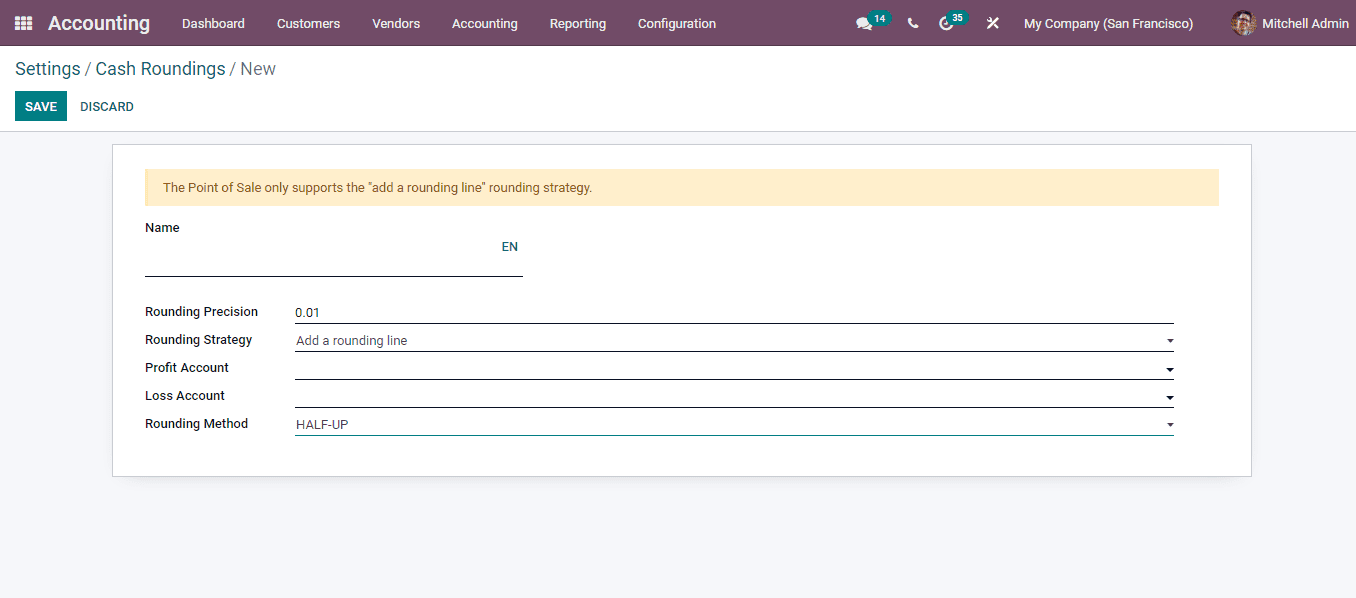Open the Loss Account dropdown

pyautogui.click(x=1168, y=397)
